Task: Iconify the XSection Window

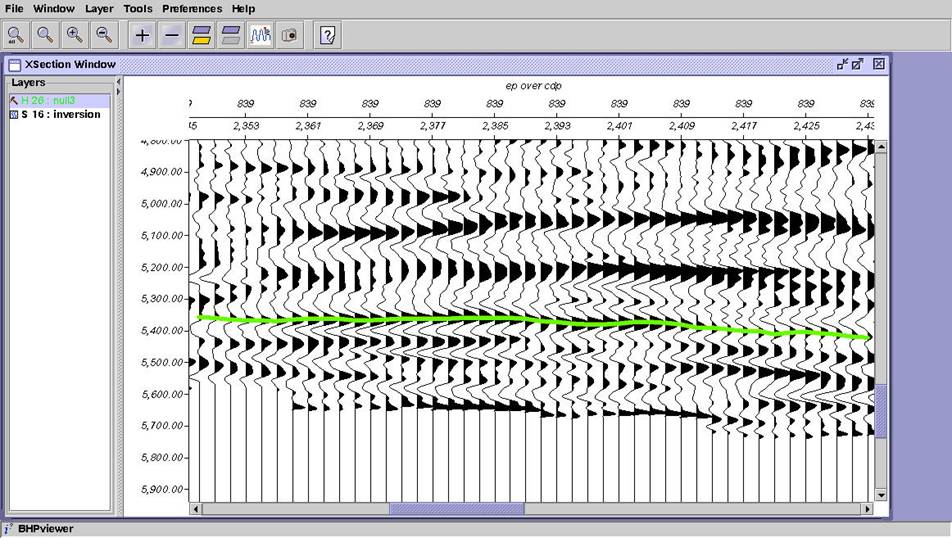Action: click(842, 64)
